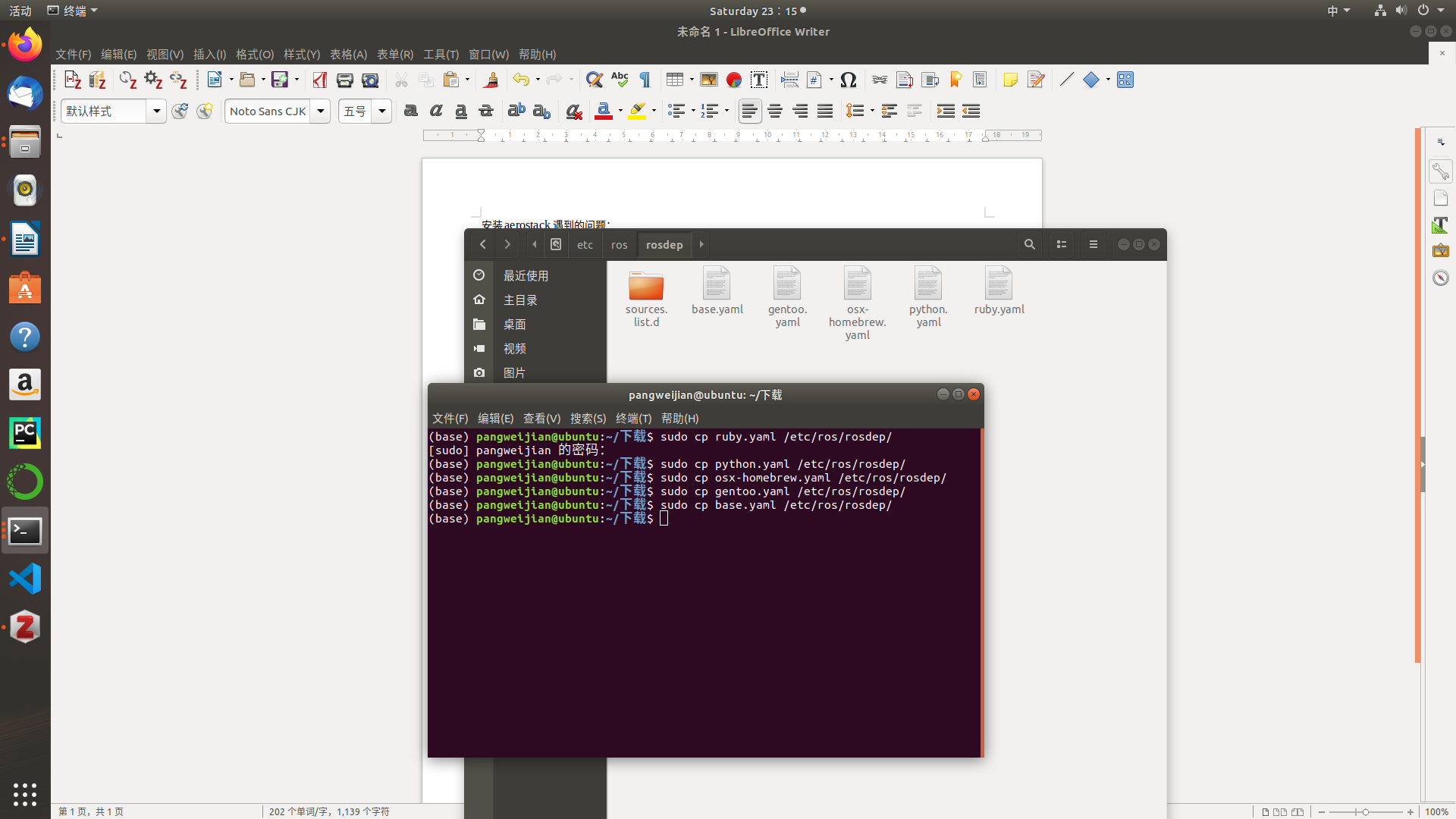Open sidebar Navigator compass icon
The height and width of the screenshot is (819, 1456).
pos(1441,278)
